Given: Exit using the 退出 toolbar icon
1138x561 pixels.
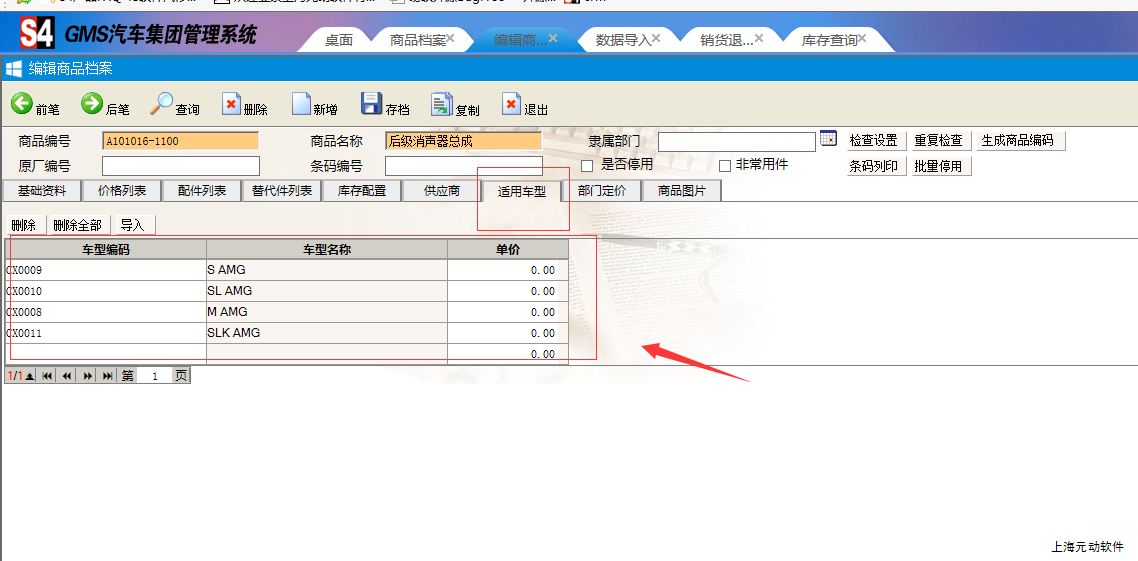Looking at the screenshot, I should 512,104.
